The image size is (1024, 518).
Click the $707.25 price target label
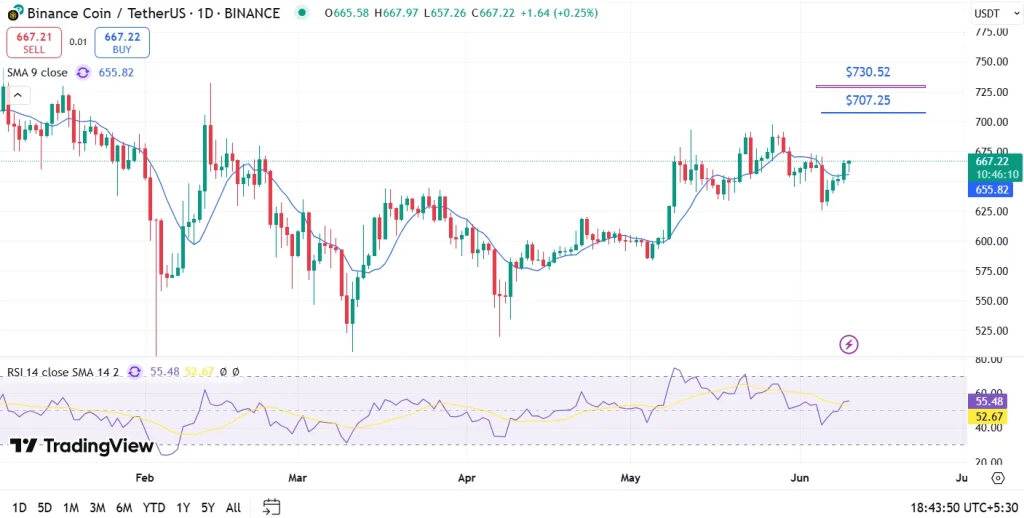pos(868,101)
